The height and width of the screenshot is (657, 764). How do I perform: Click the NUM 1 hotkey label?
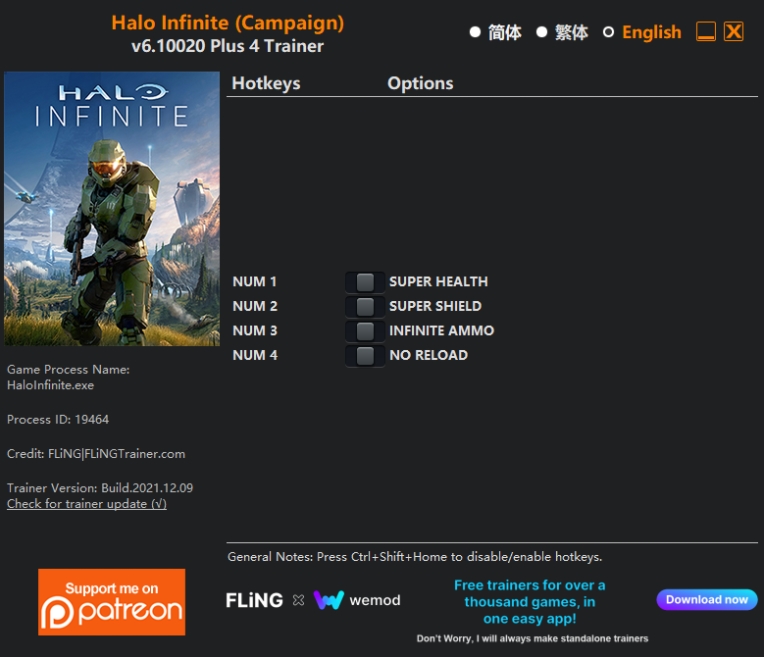pos(254,282)
